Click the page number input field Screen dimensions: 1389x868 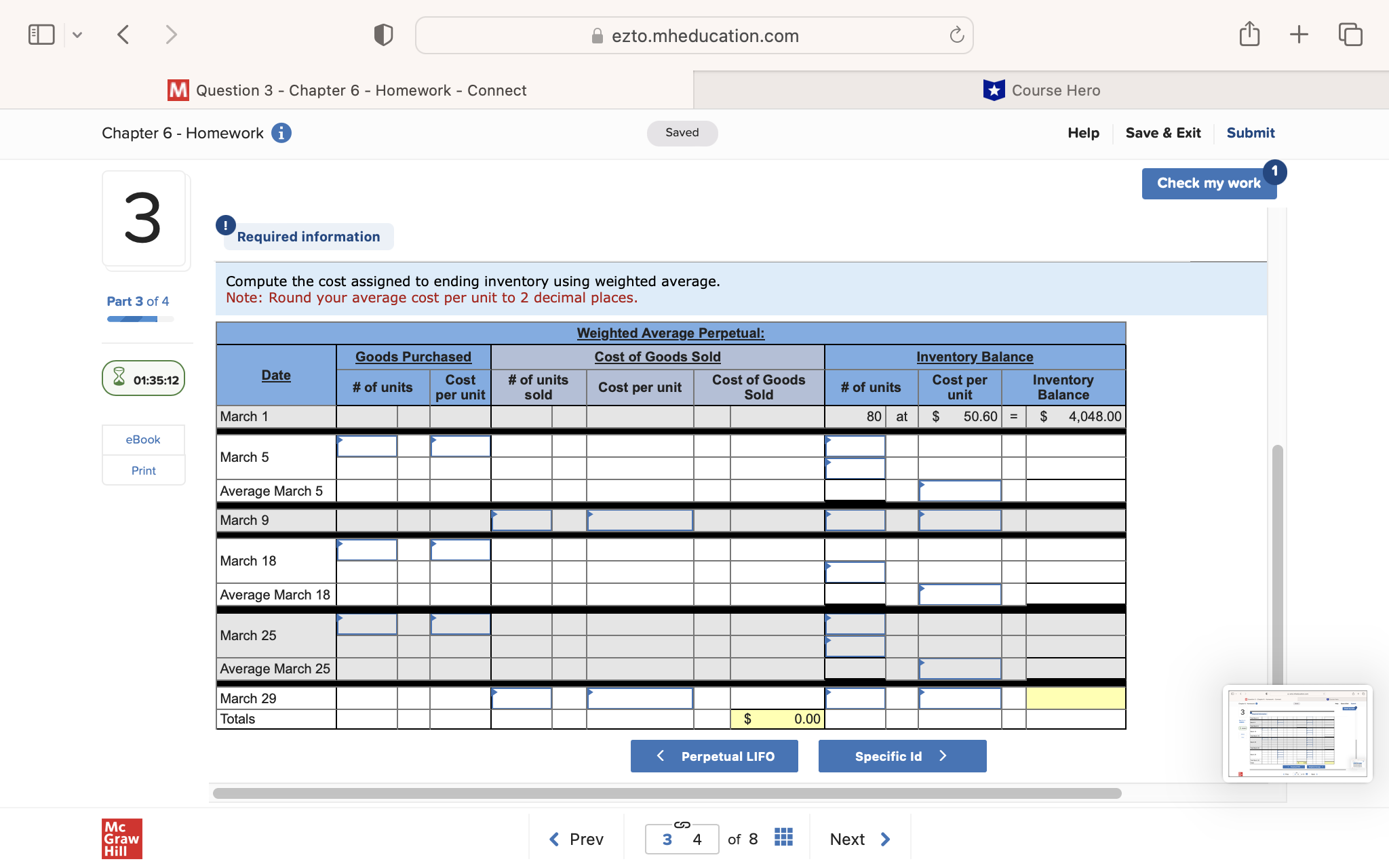(x=682, y=839)
